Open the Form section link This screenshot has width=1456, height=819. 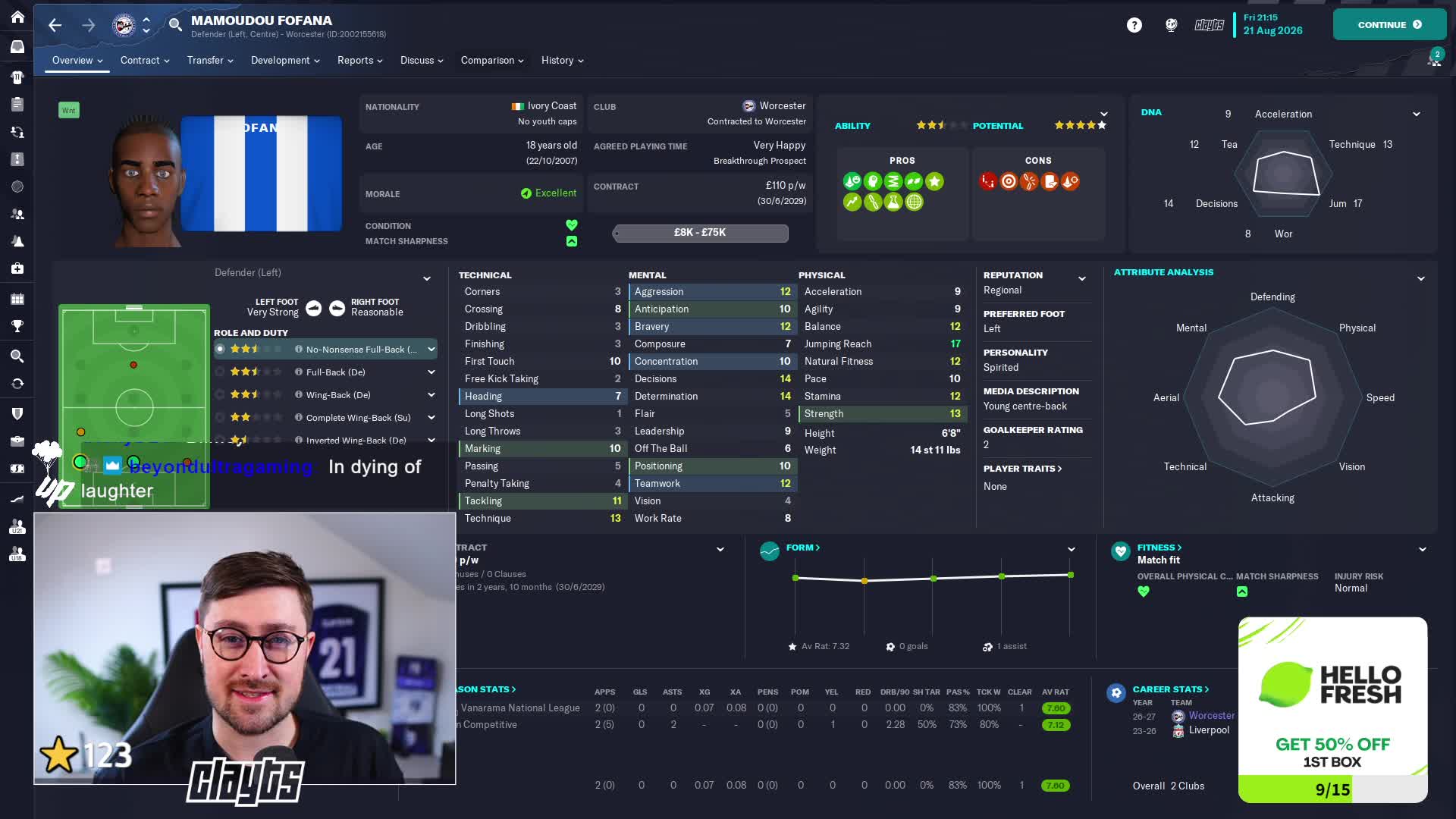(x=803, y=548)
